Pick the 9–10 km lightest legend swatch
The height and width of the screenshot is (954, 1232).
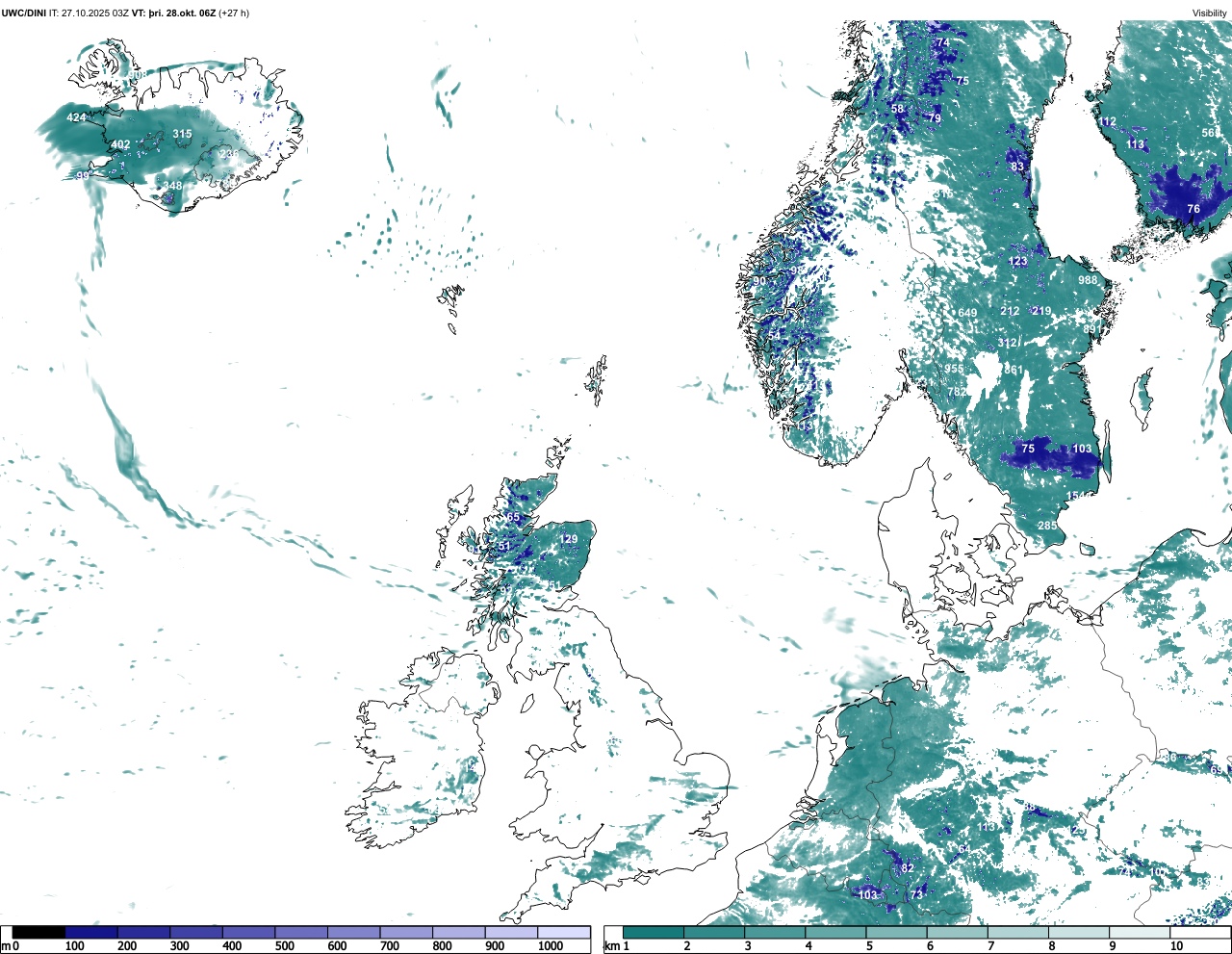[1141, 933]
